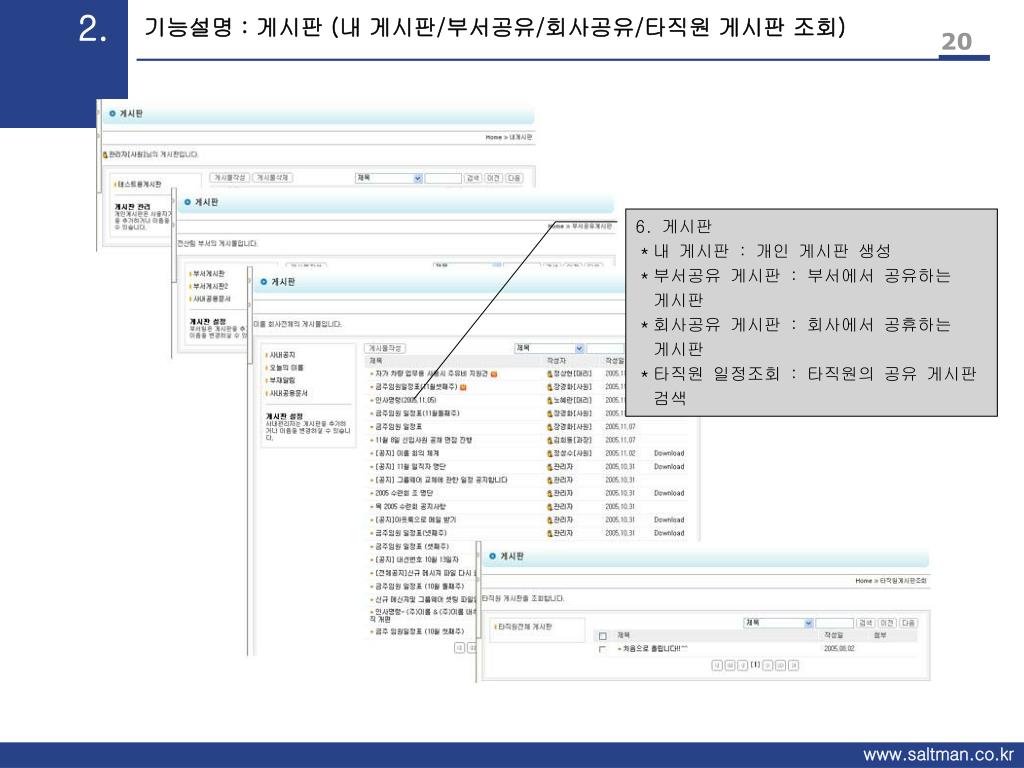Download attachment of '2005 수련회 조 명단'
The height and width of the screenshot is (768, 1024).
tap(669, 493)
